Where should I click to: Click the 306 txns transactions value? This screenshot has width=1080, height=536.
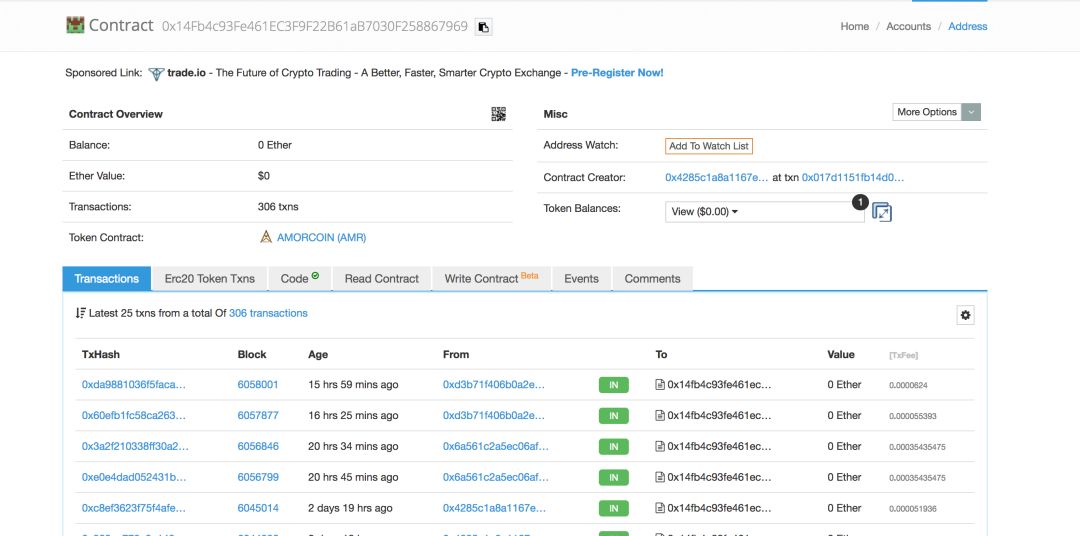(x=278, y=207)
